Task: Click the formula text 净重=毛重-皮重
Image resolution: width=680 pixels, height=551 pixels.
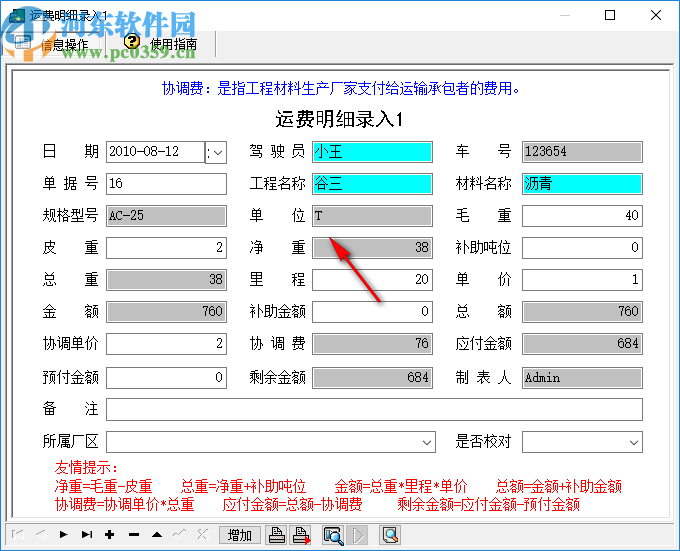Action: click(103, 486)
